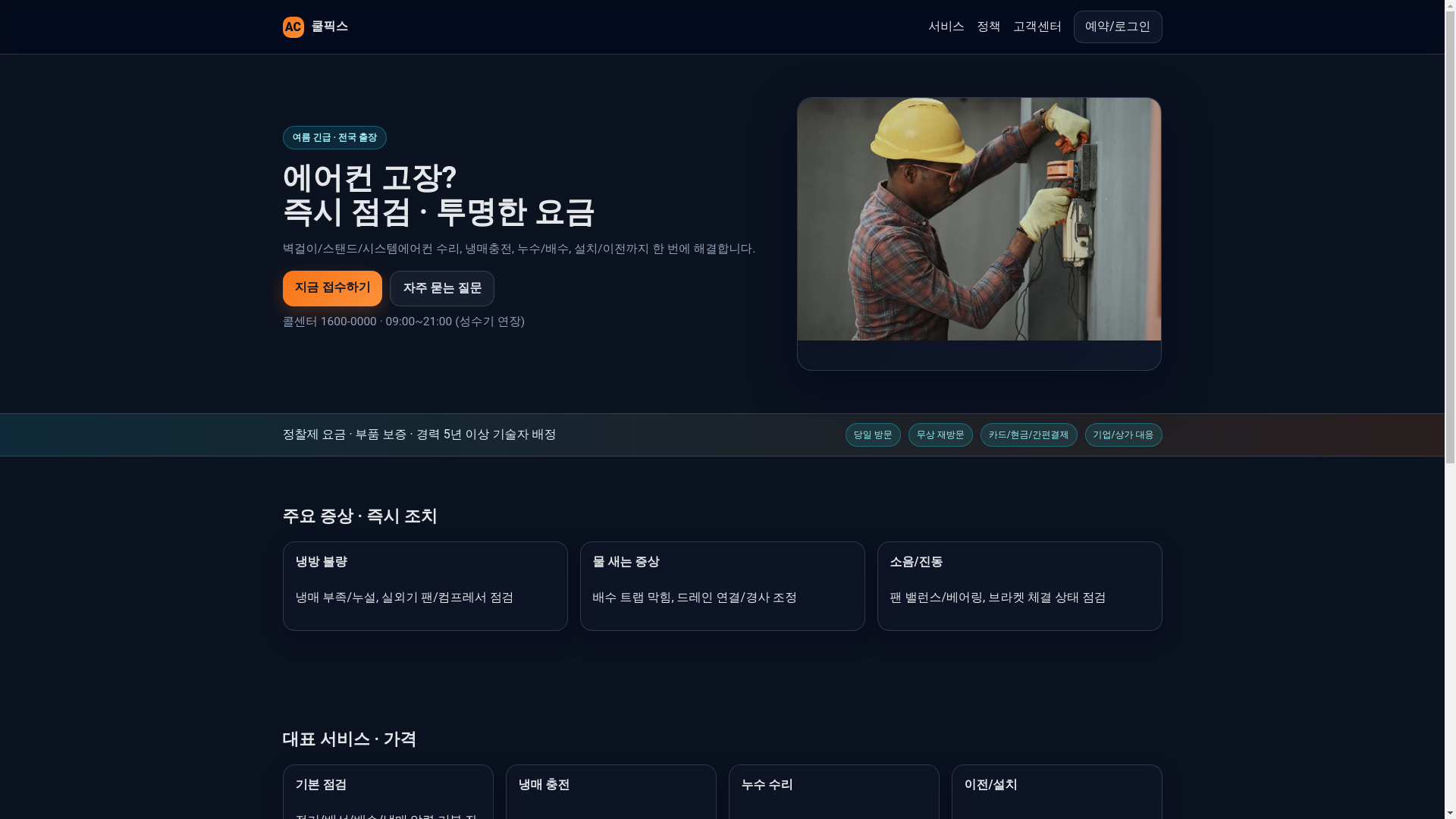Open the 서비스 menu item

[946, 27]
